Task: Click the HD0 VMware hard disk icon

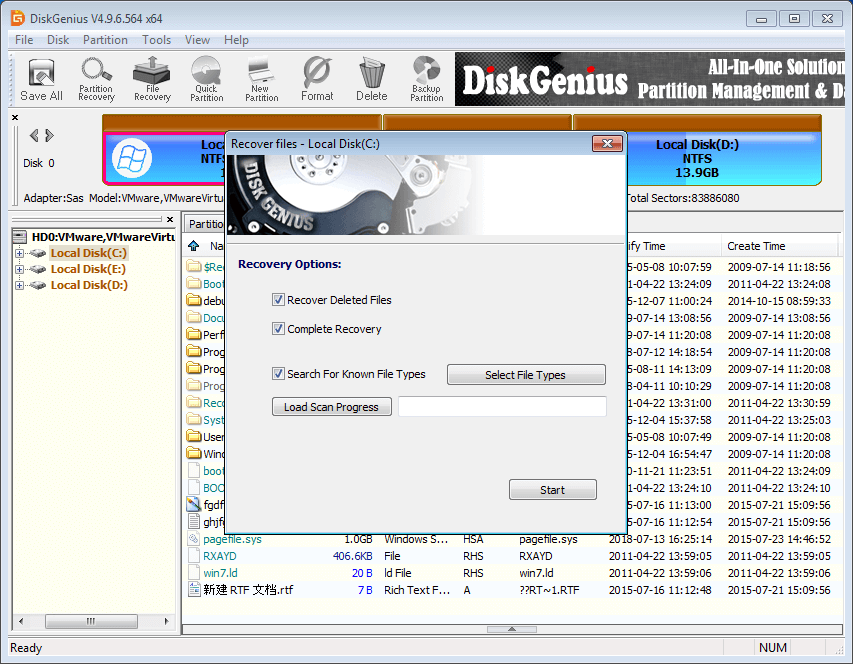Action: 20,237
